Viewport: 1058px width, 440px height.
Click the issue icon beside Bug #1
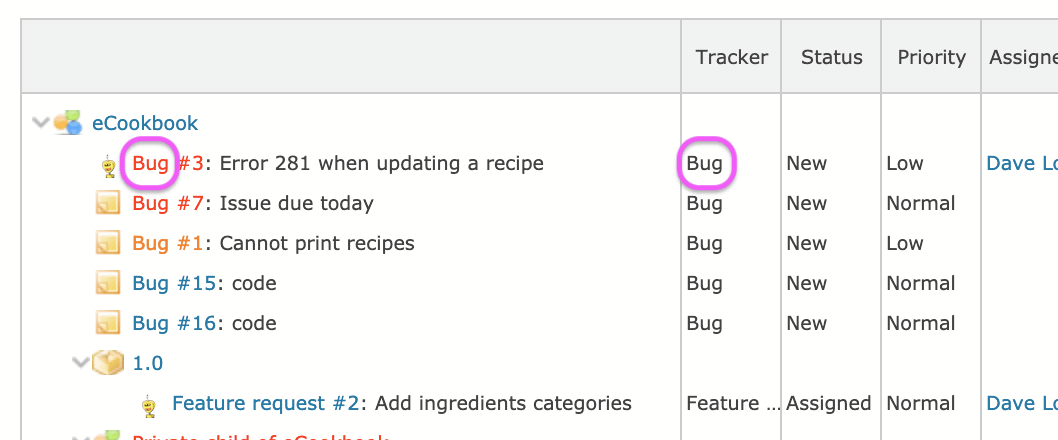[x=108, y=244]
